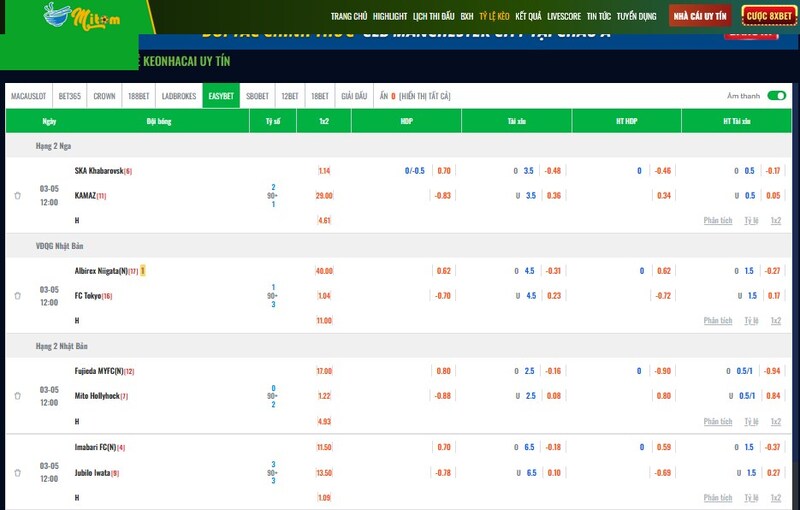Viewport: 800px width, 510px height.
Task: Click team name Mito Hollyhock
Action: tap(97, 396)
